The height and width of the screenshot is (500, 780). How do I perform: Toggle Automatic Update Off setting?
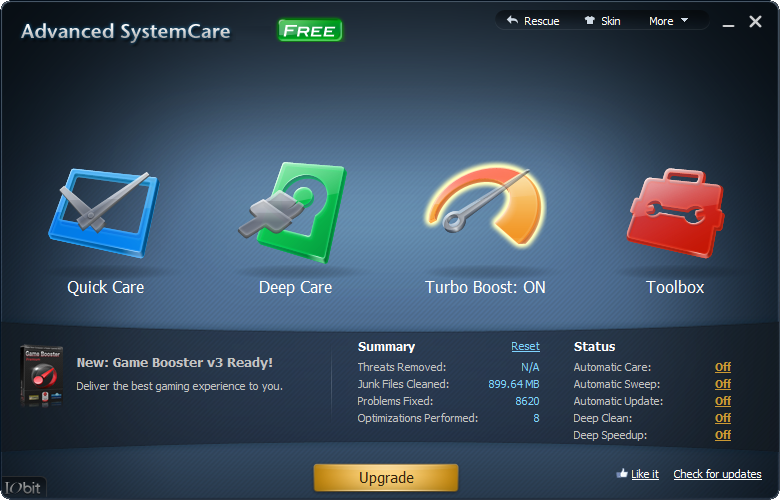pos(723,401)
